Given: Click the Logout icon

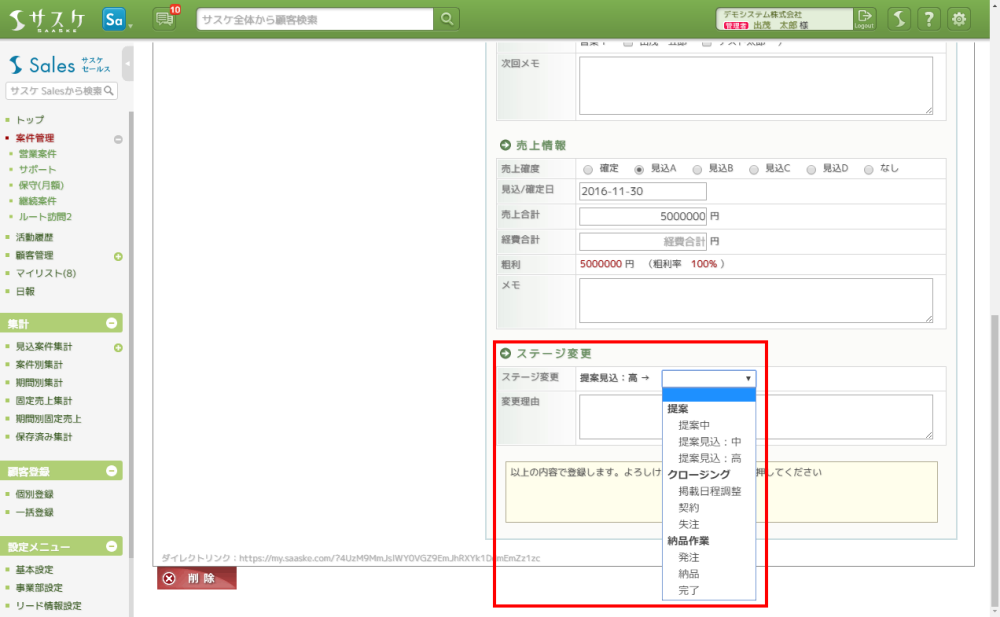Looking at the screenshot, I should pos(864,18).
